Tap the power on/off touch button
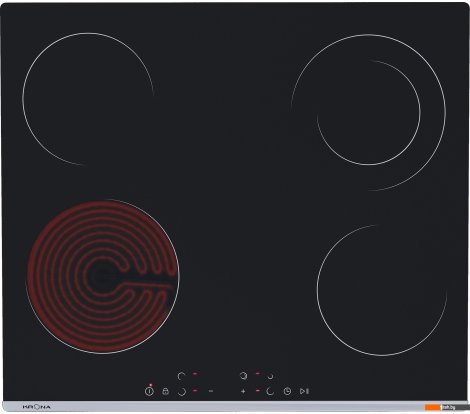470x414 pixels. click(x=149, y=391)
